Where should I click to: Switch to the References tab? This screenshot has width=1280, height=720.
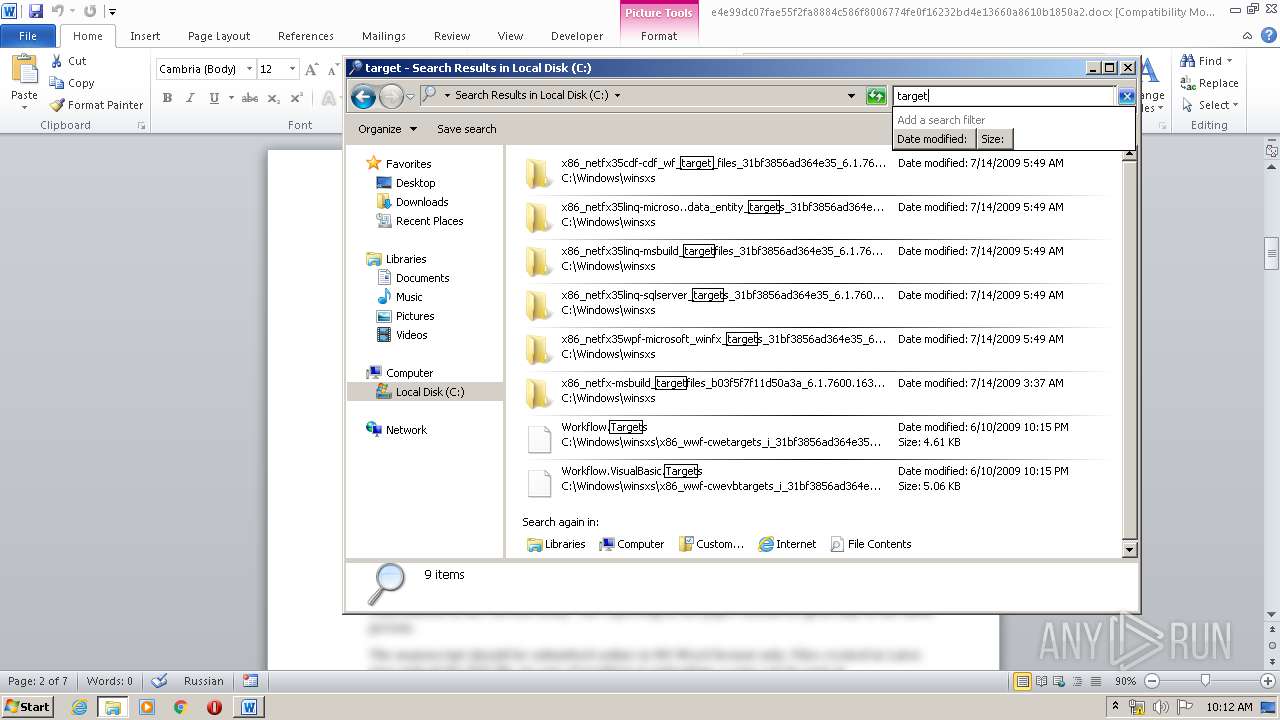tap(306, 36)
